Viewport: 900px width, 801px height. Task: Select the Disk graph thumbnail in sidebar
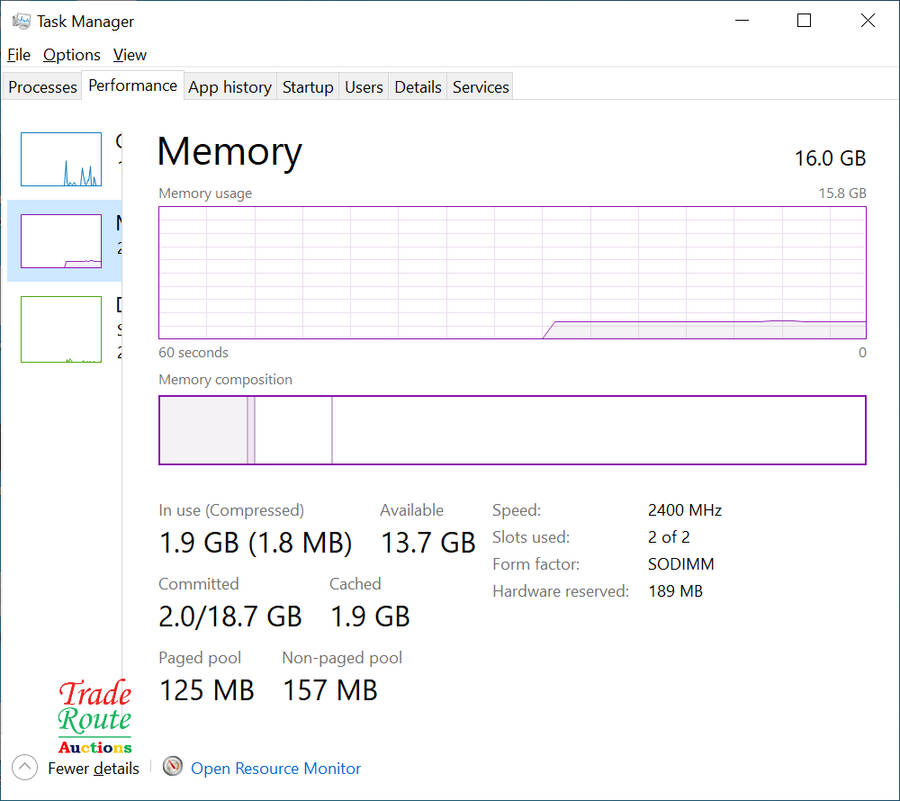(x=61, y=329)
